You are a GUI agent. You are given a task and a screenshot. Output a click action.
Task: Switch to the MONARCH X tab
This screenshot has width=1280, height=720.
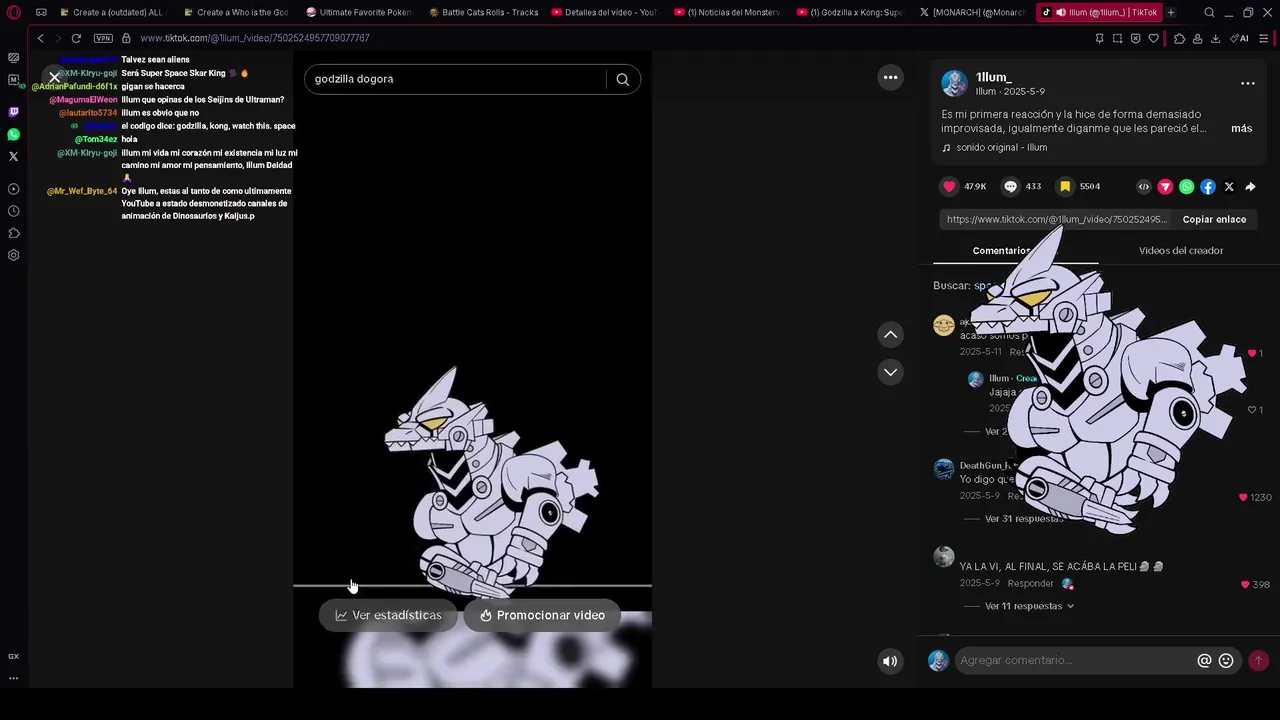[972, 13]
